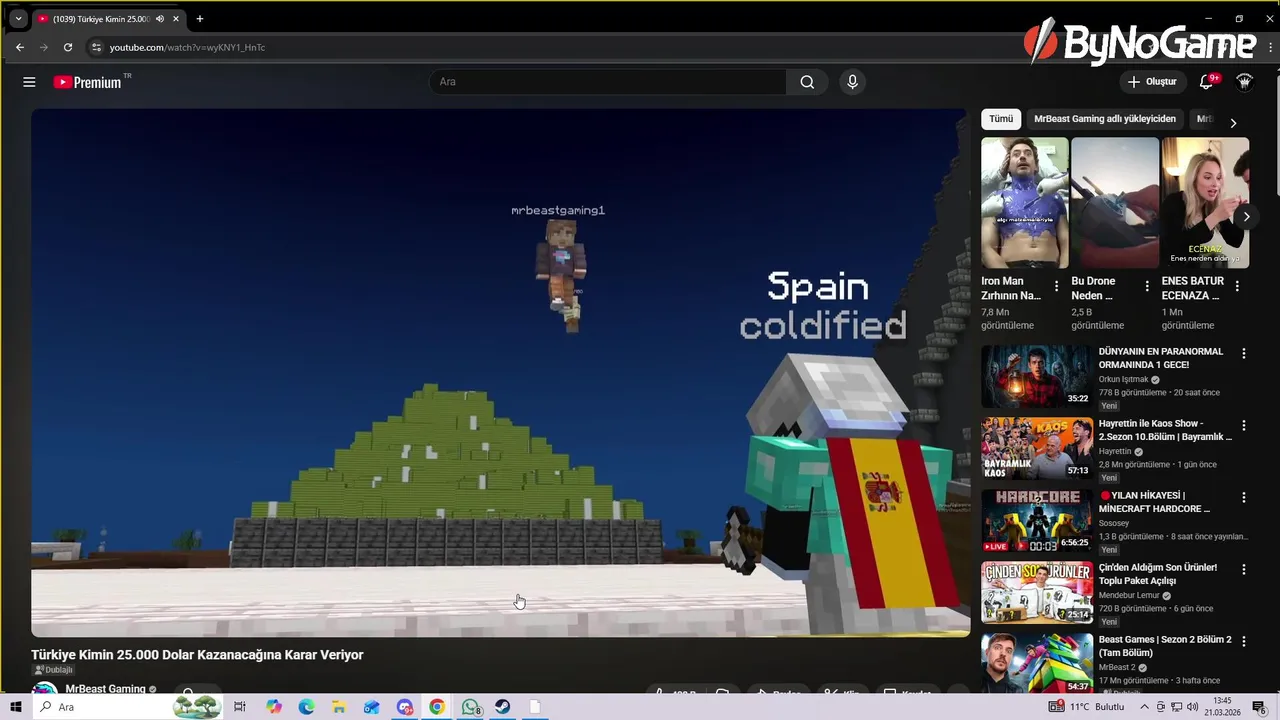This screenshot has height=720, width=1280.
Task: Select the Tümü filter chip
Action: (1001, 119)
